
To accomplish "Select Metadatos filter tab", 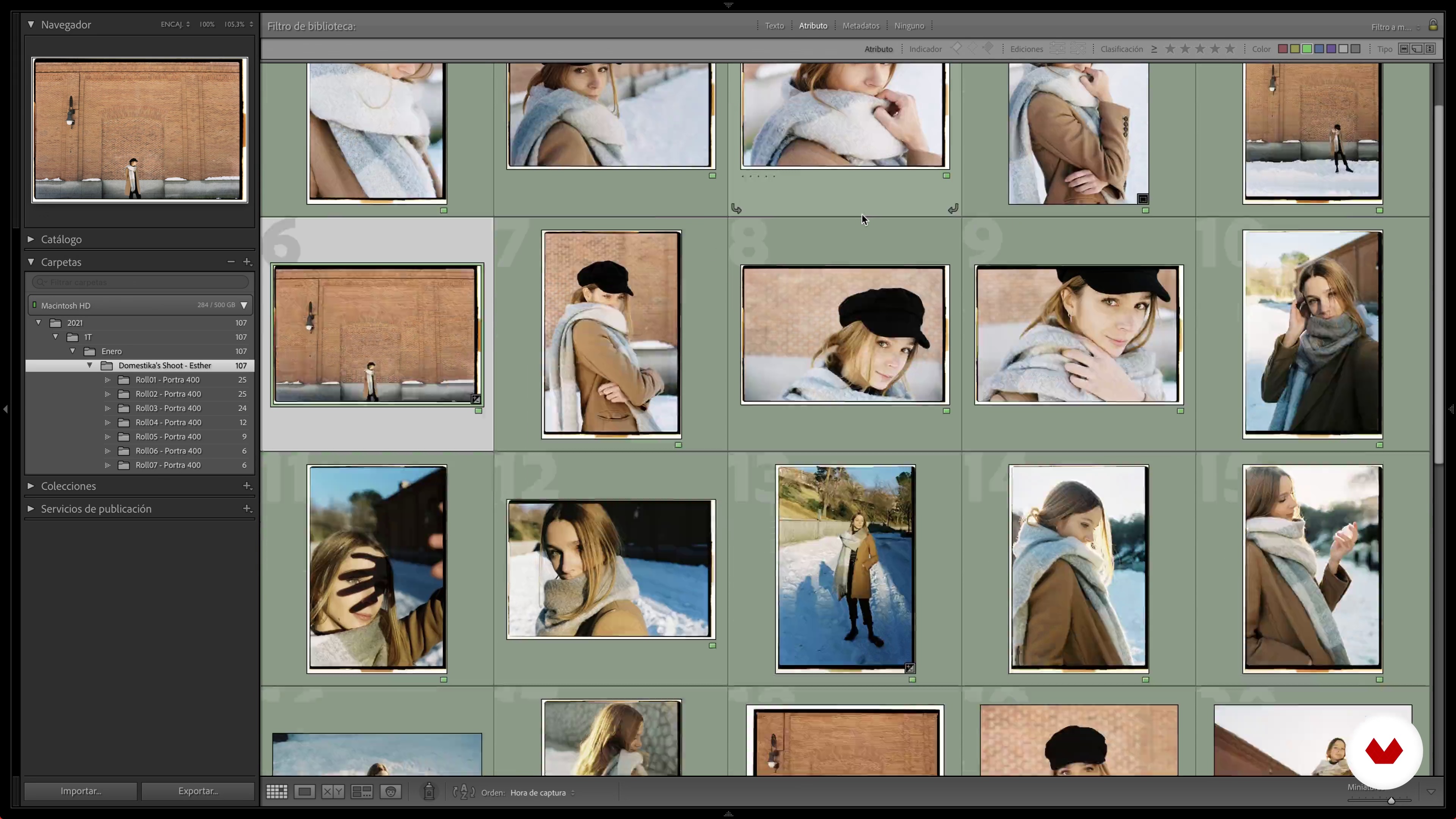I will (x=861, y=26).
